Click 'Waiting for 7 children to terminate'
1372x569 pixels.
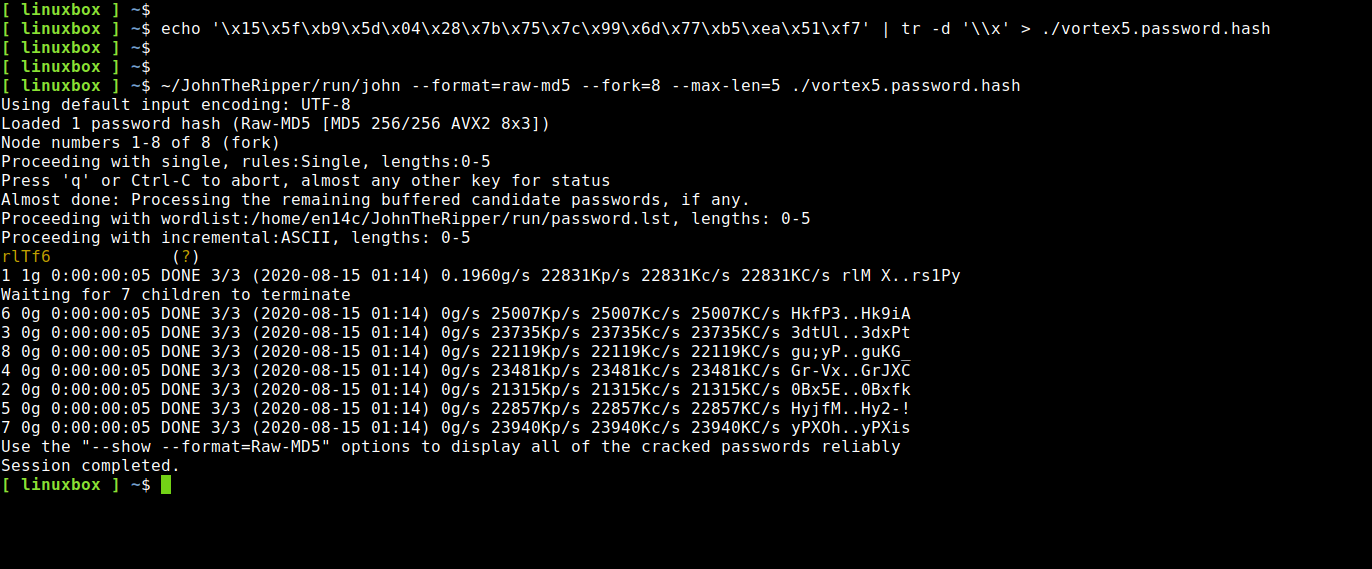[x=176, y=295]
